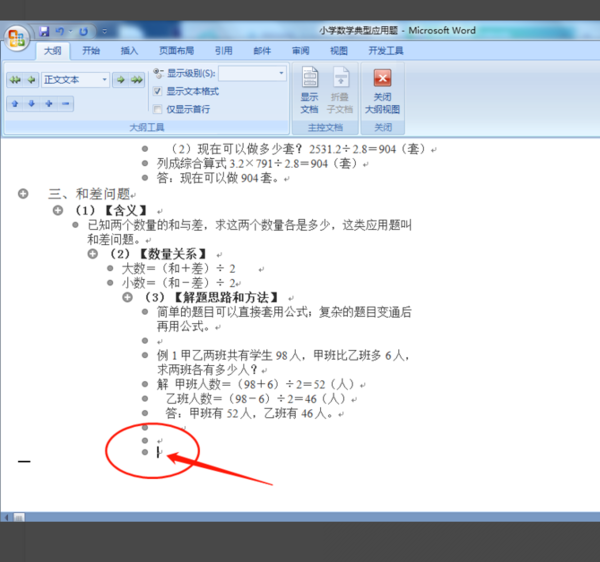The height and width of the screenshot is (562, 600).
Task: Click line (2)现在可以做多少套?
Action: (297, 149)
